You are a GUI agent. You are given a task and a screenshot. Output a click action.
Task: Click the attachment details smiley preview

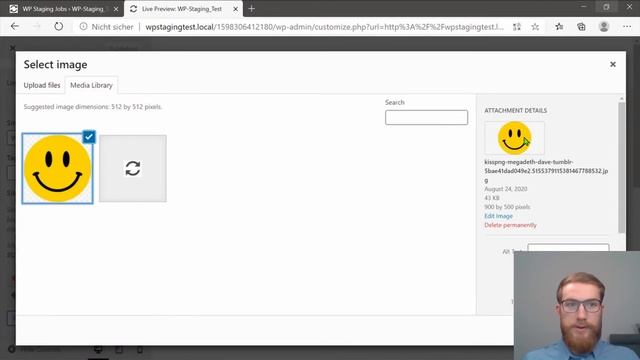[514, 138]
